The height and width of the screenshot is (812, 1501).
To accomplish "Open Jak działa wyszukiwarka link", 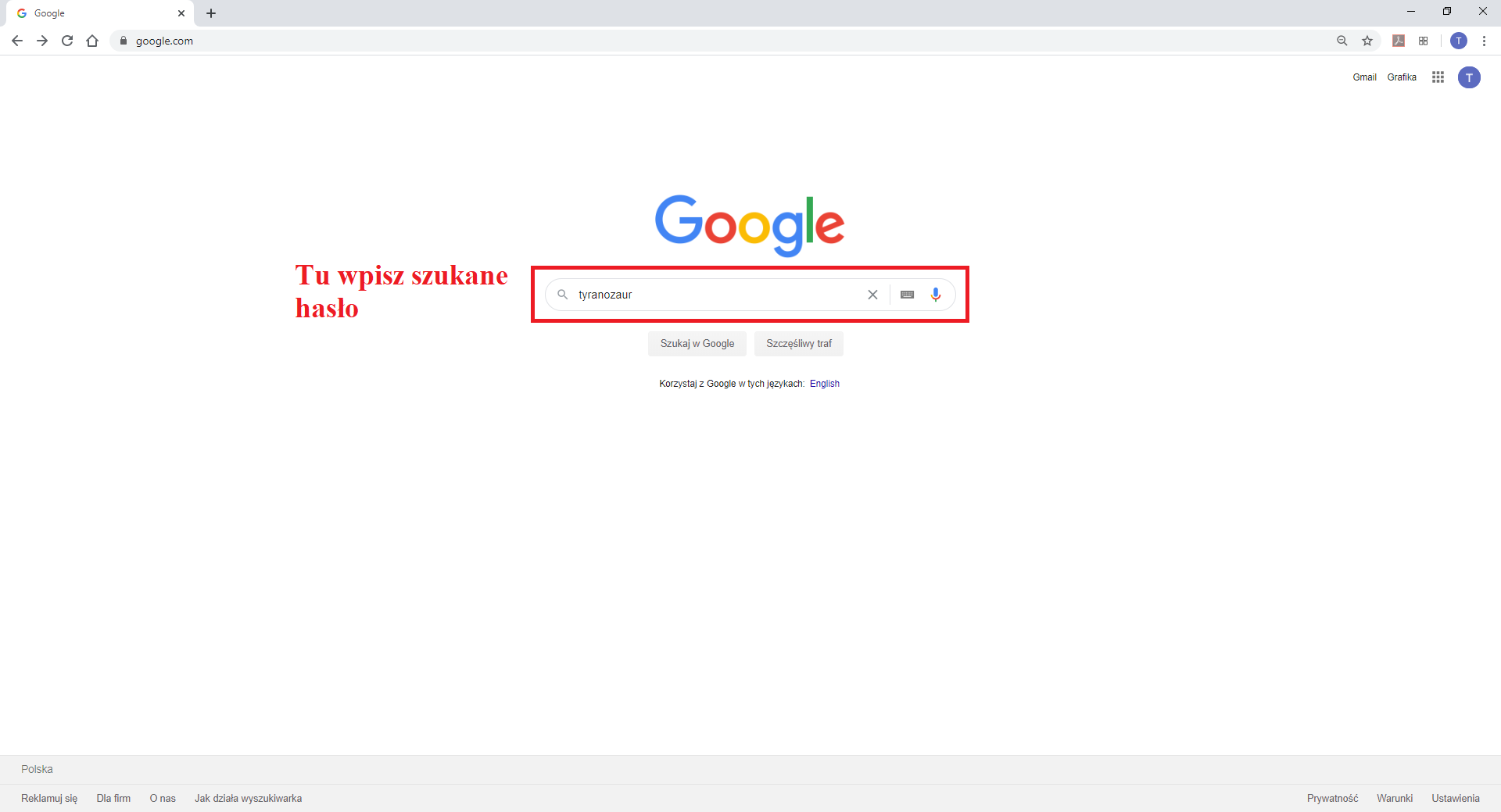I will (249, 799).
